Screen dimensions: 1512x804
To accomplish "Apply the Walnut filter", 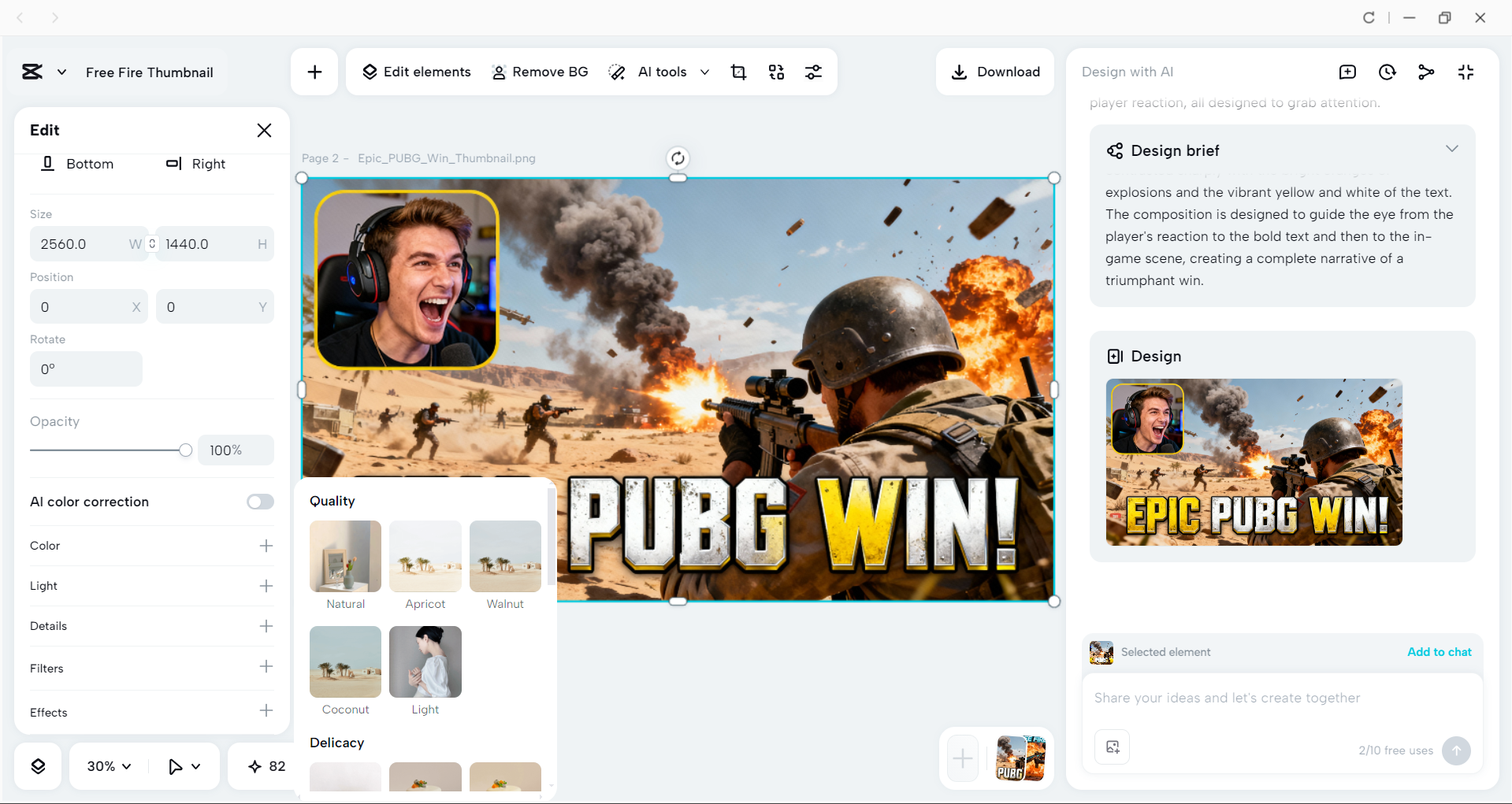I will [x=505, y=557].
